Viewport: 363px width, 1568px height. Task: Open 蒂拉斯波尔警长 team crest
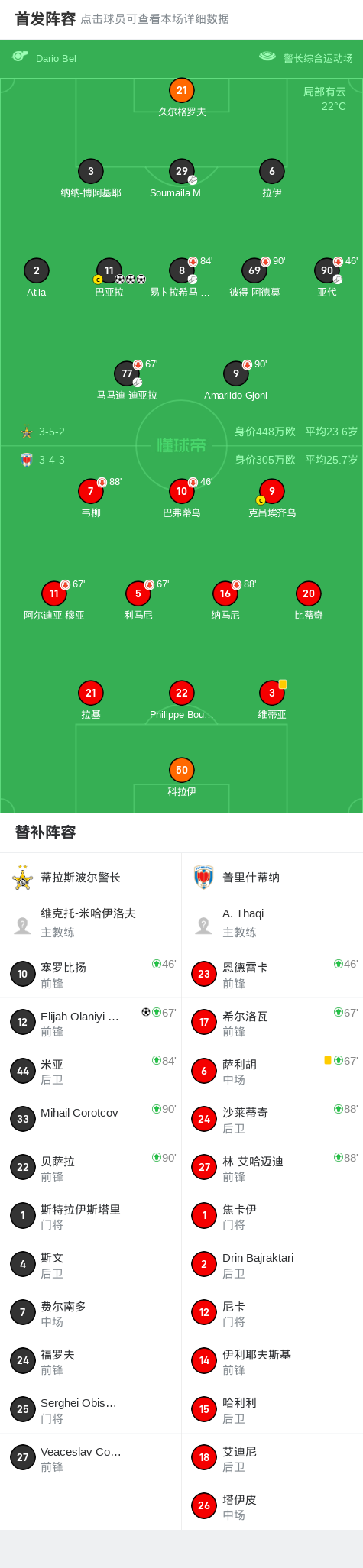tap(23, 878)
